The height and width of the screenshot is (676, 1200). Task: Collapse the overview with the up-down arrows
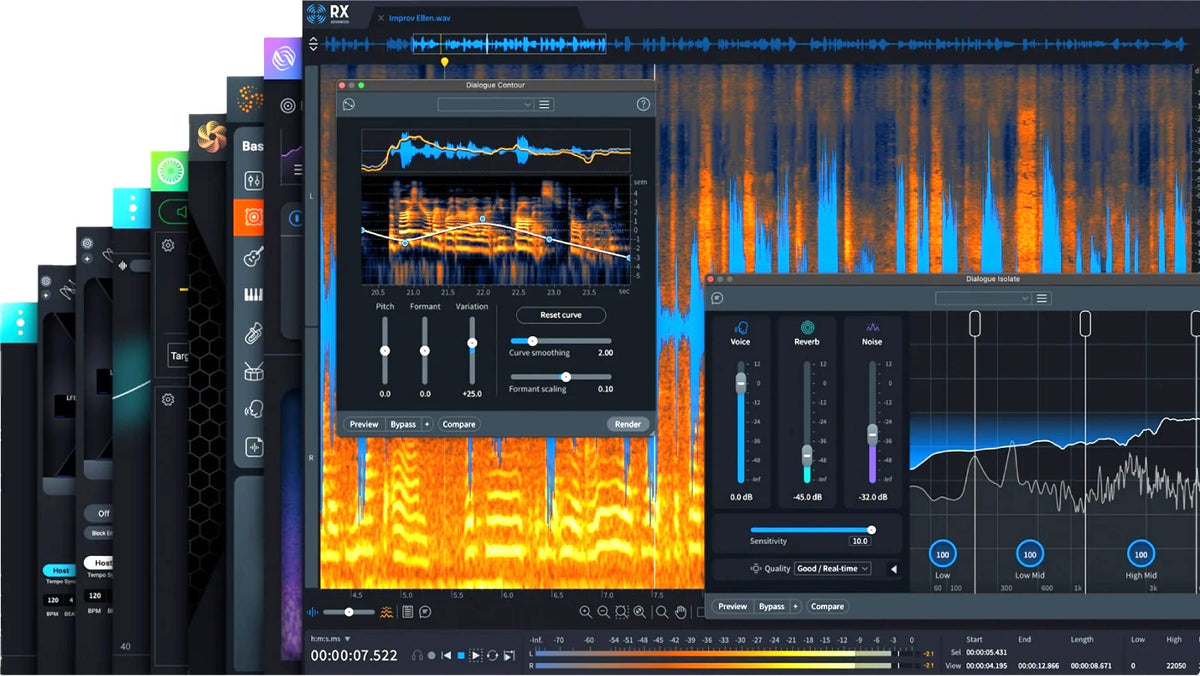tap(313, 44)
